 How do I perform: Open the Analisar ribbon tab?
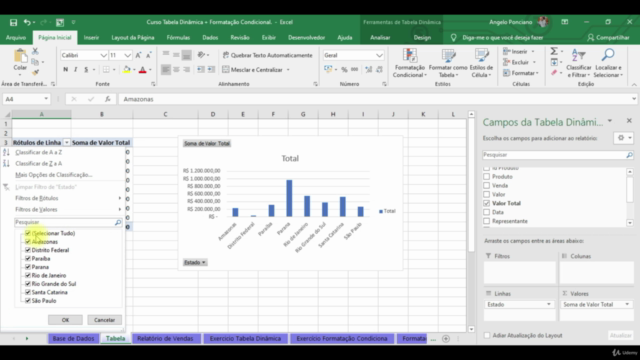[x=380, y=38]
